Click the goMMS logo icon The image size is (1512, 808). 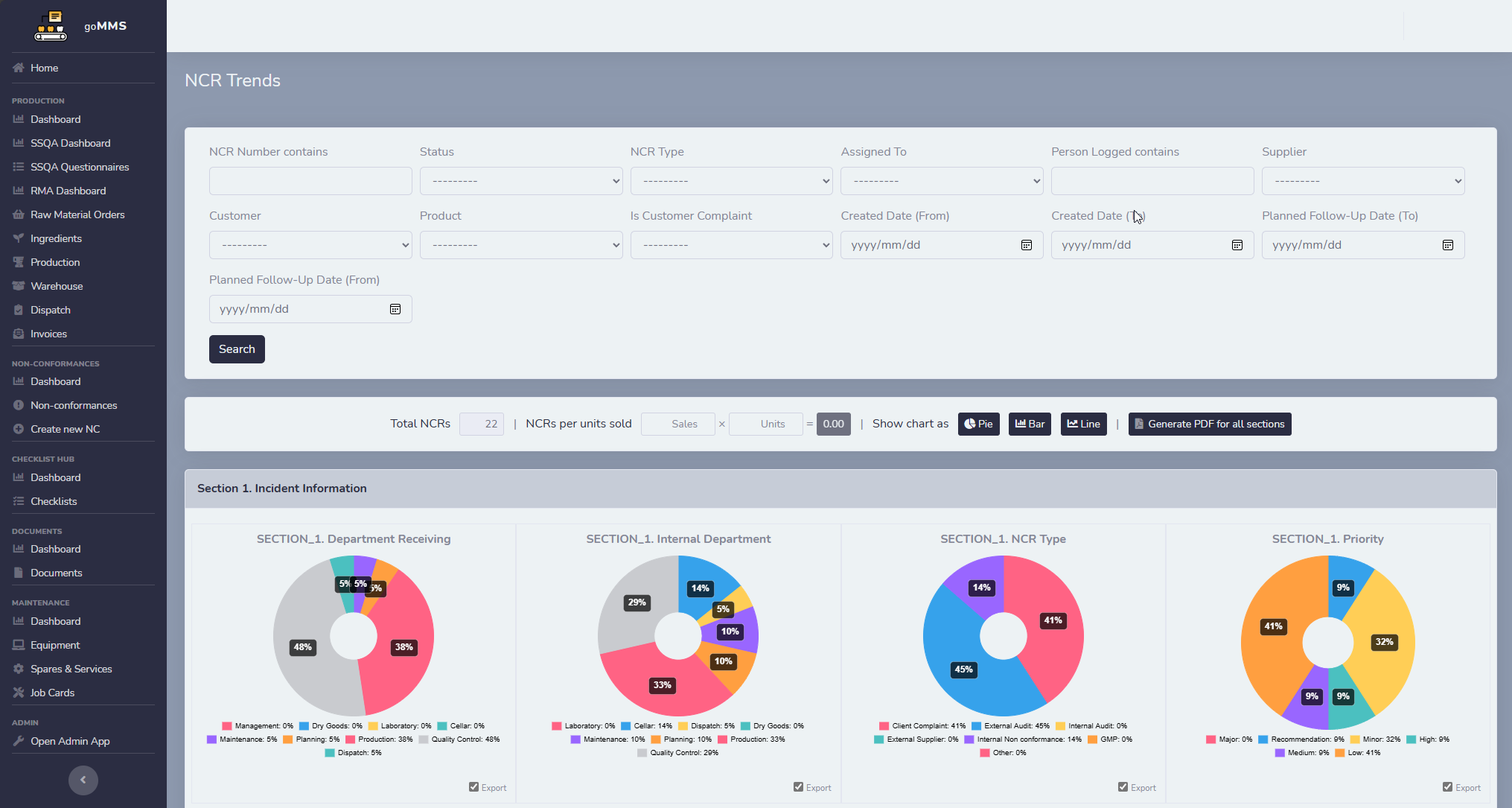point(51,26)
